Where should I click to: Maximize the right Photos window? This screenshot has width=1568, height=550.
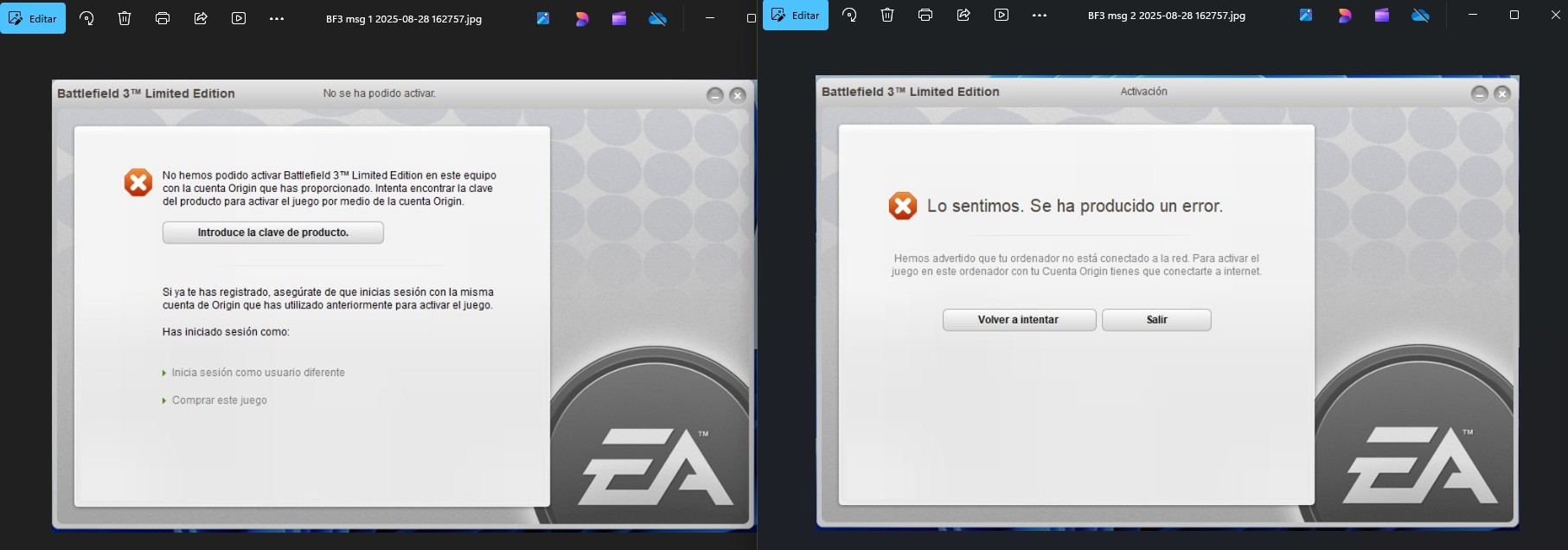click(x=1514, y=15)
